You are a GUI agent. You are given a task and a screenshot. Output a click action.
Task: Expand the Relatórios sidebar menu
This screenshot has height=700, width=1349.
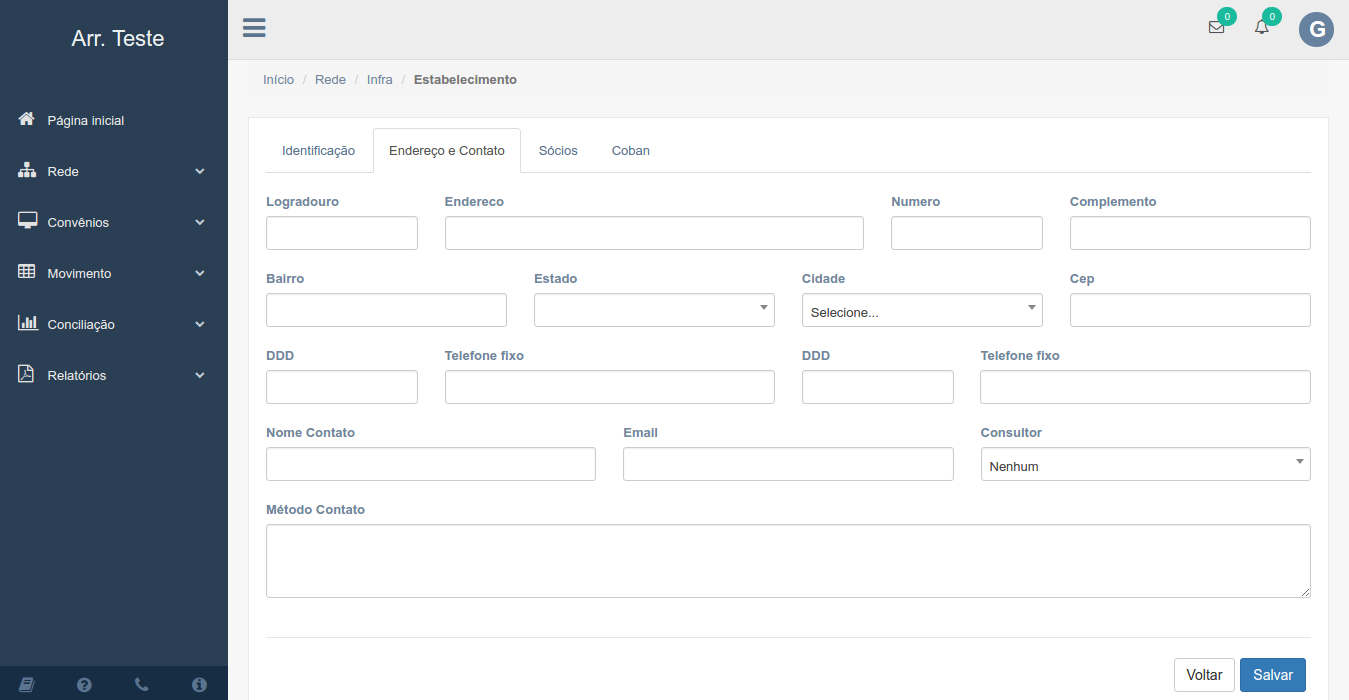[x=113, y=375]
